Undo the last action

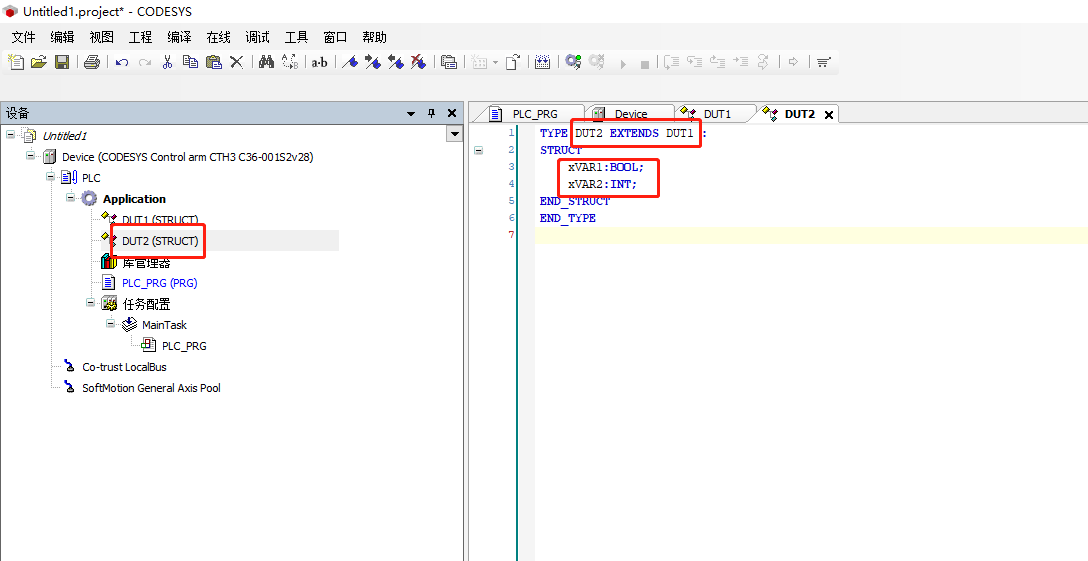122,62
